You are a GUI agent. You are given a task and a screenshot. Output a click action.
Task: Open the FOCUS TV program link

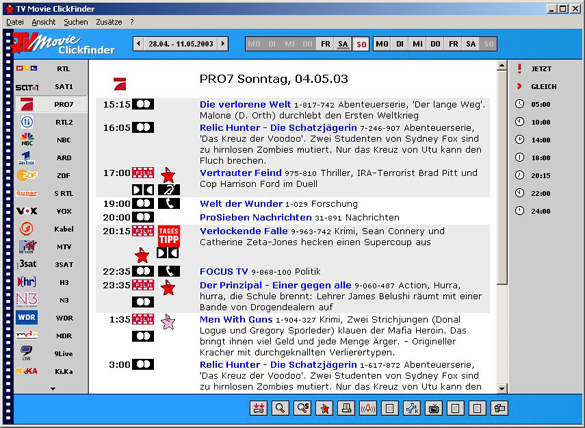pos(224,271)
